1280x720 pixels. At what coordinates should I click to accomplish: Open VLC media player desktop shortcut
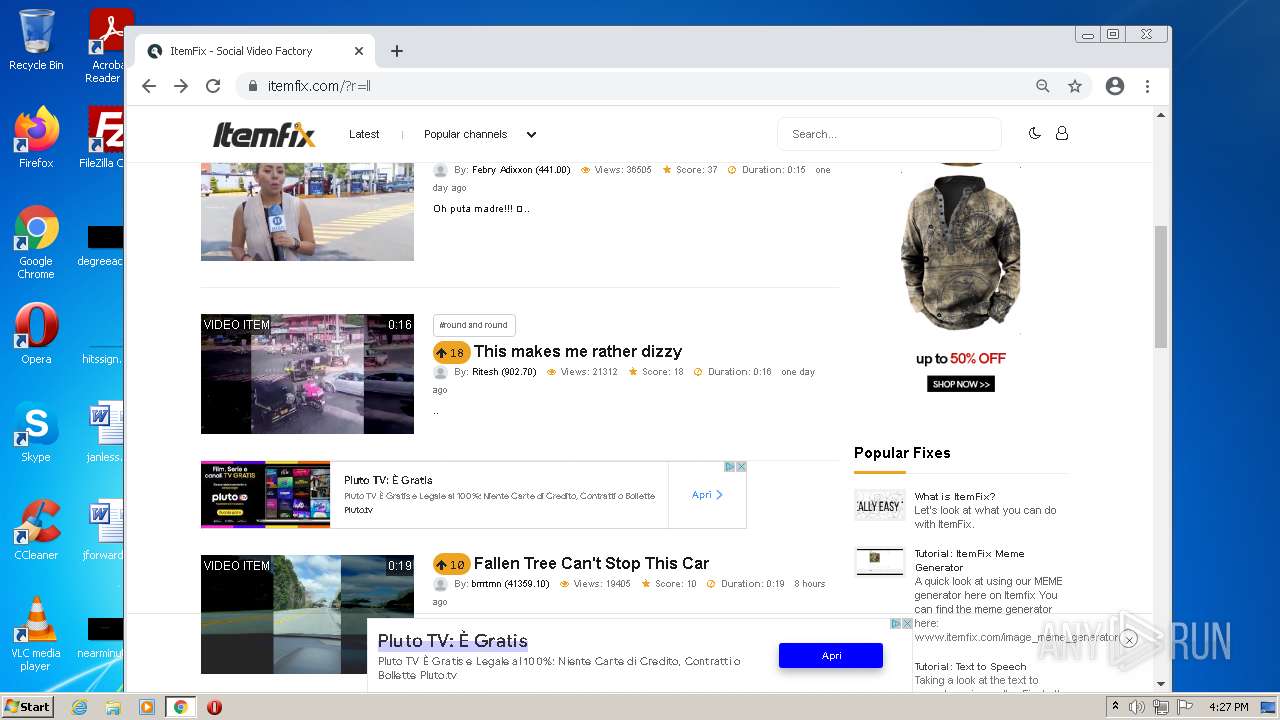[36, 634]
